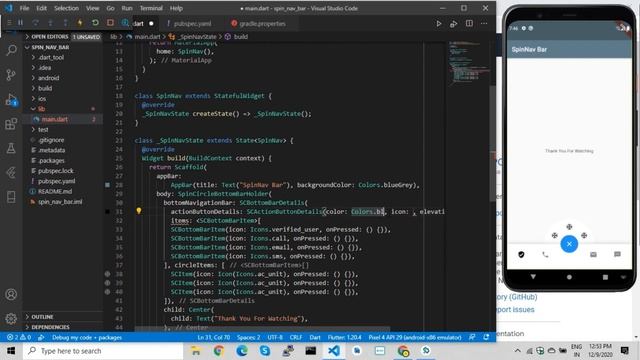
Task: Open the Manage gear menu
Action: 11,318
